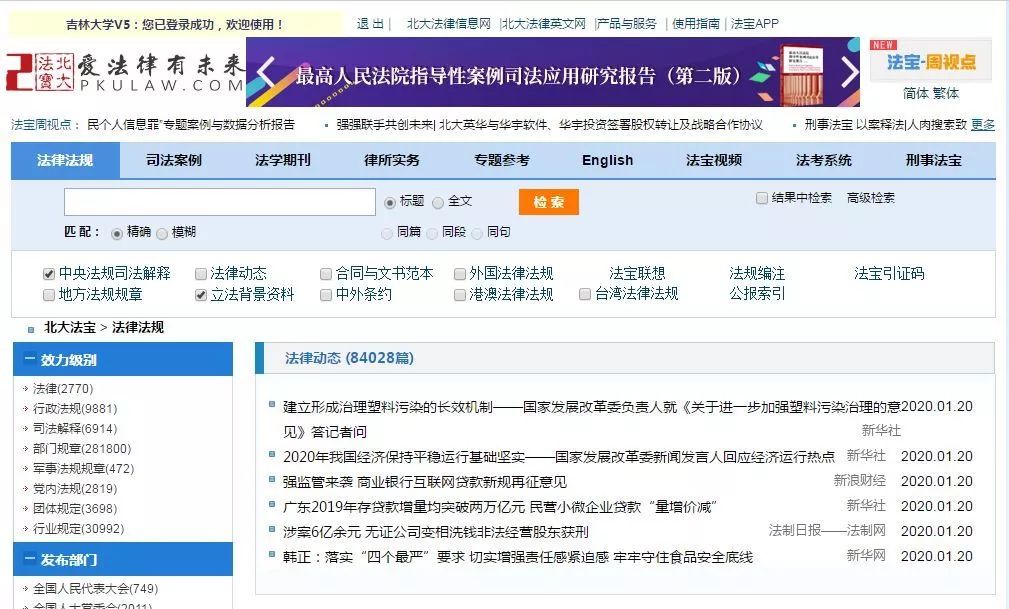Viewport: 1009px width, 609px height.
Task: Click square bullet before 强监管来袭 news item
Action: [272, 481]
